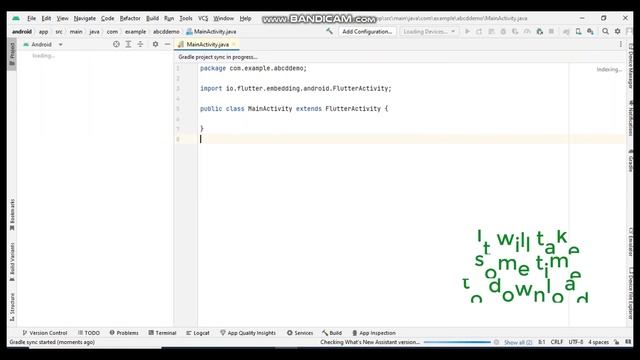Click the Add Configuration button
The height and width of the screenshot is (360, 640).
(367, 31)
